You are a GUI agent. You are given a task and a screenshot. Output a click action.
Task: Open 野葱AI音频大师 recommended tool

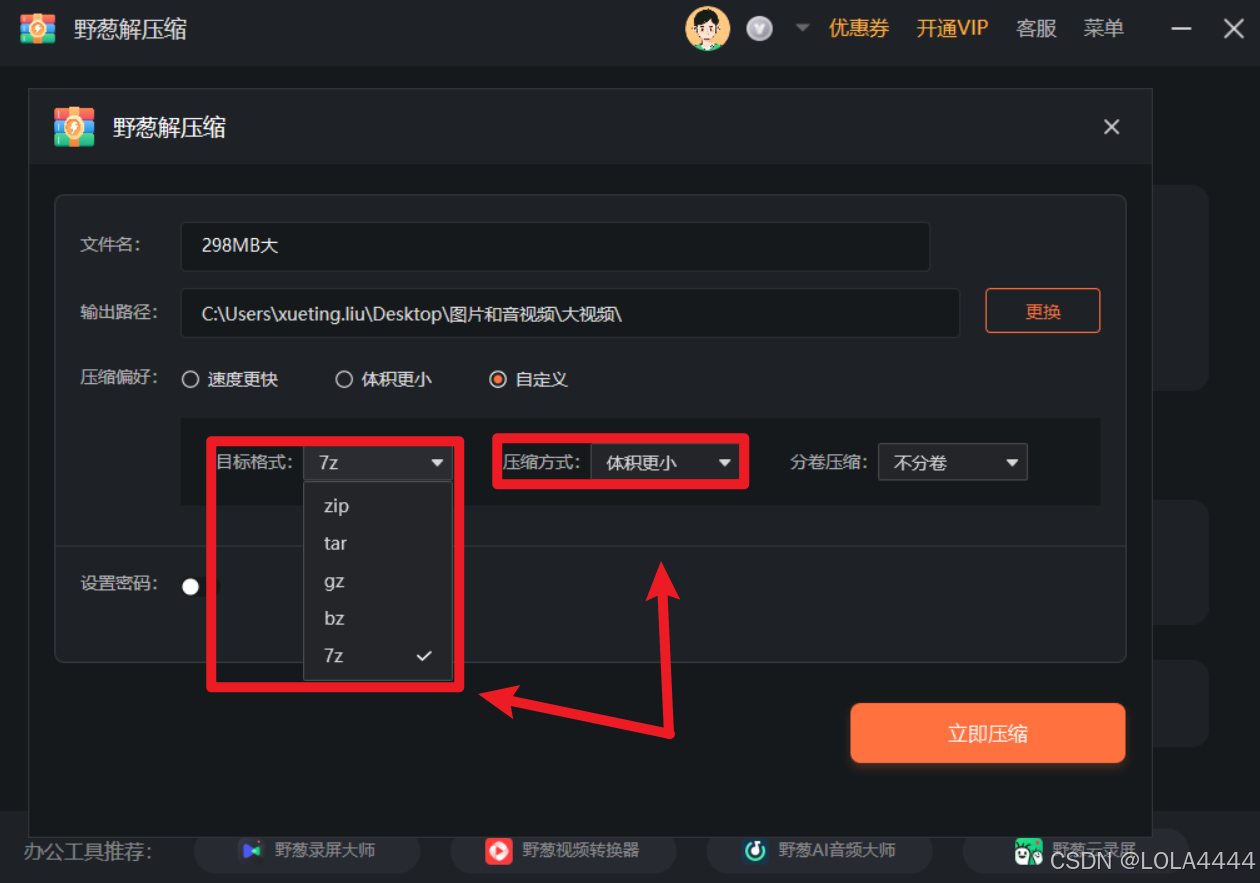(820, 850)
